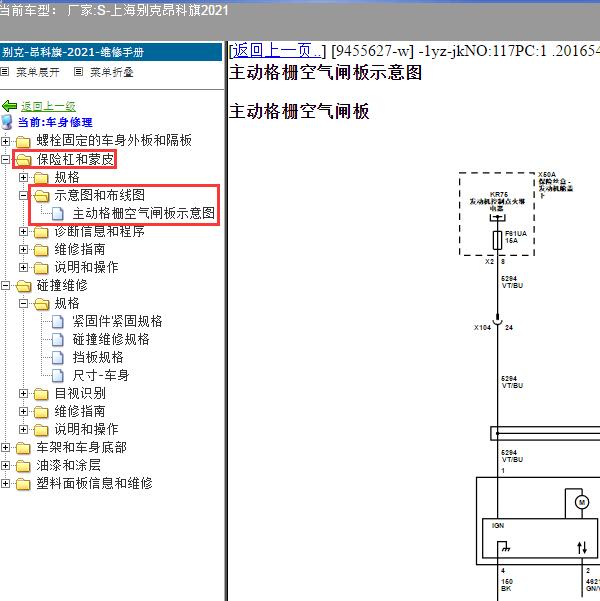Click 菜单展开 to expand all menus
The height and width of the screenshot is (601, 600).
pos(38,72)
